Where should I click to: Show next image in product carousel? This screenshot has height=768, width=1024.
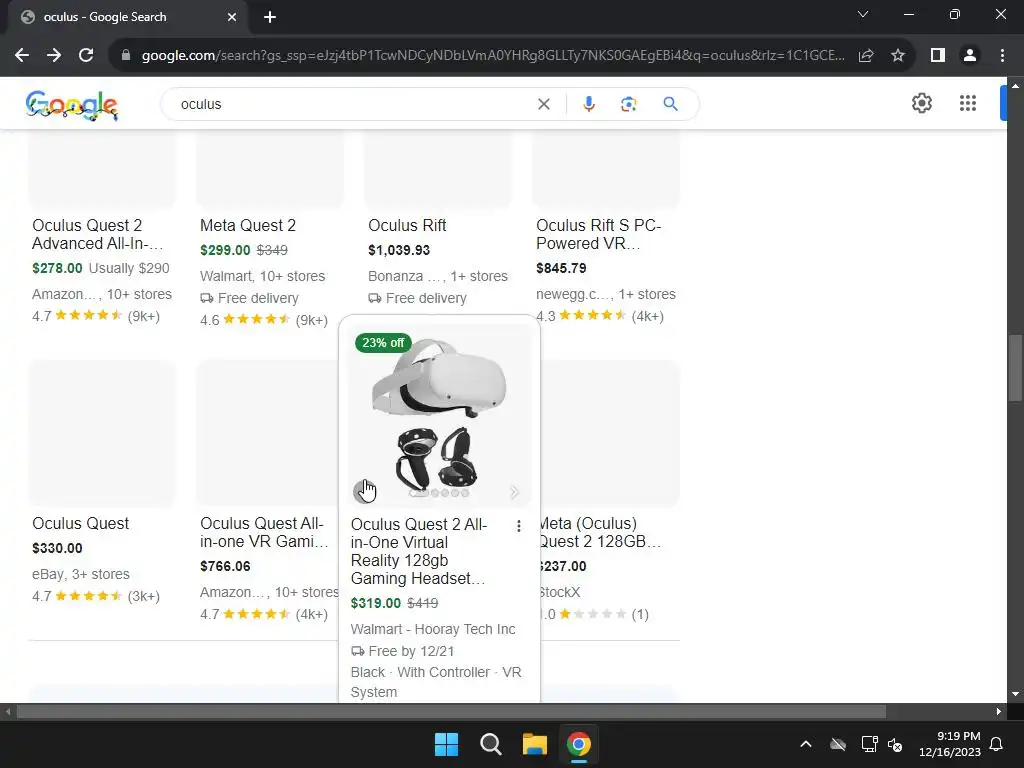[514, 492]
